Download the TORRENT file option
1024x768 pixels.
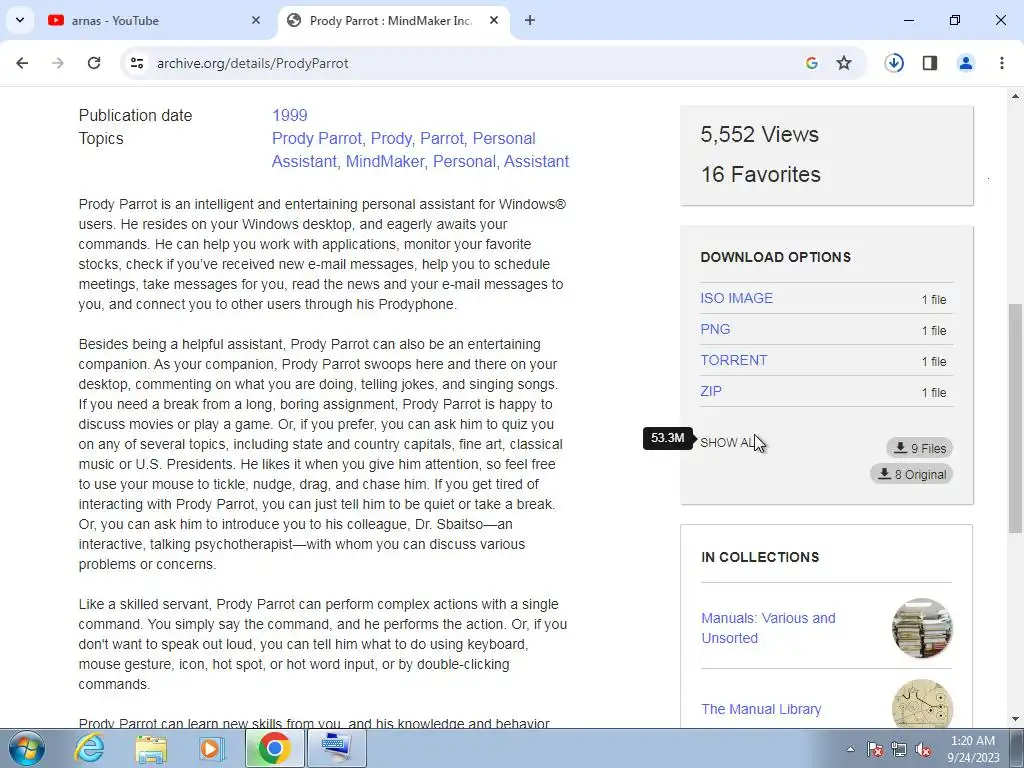[x=733, y=360]
